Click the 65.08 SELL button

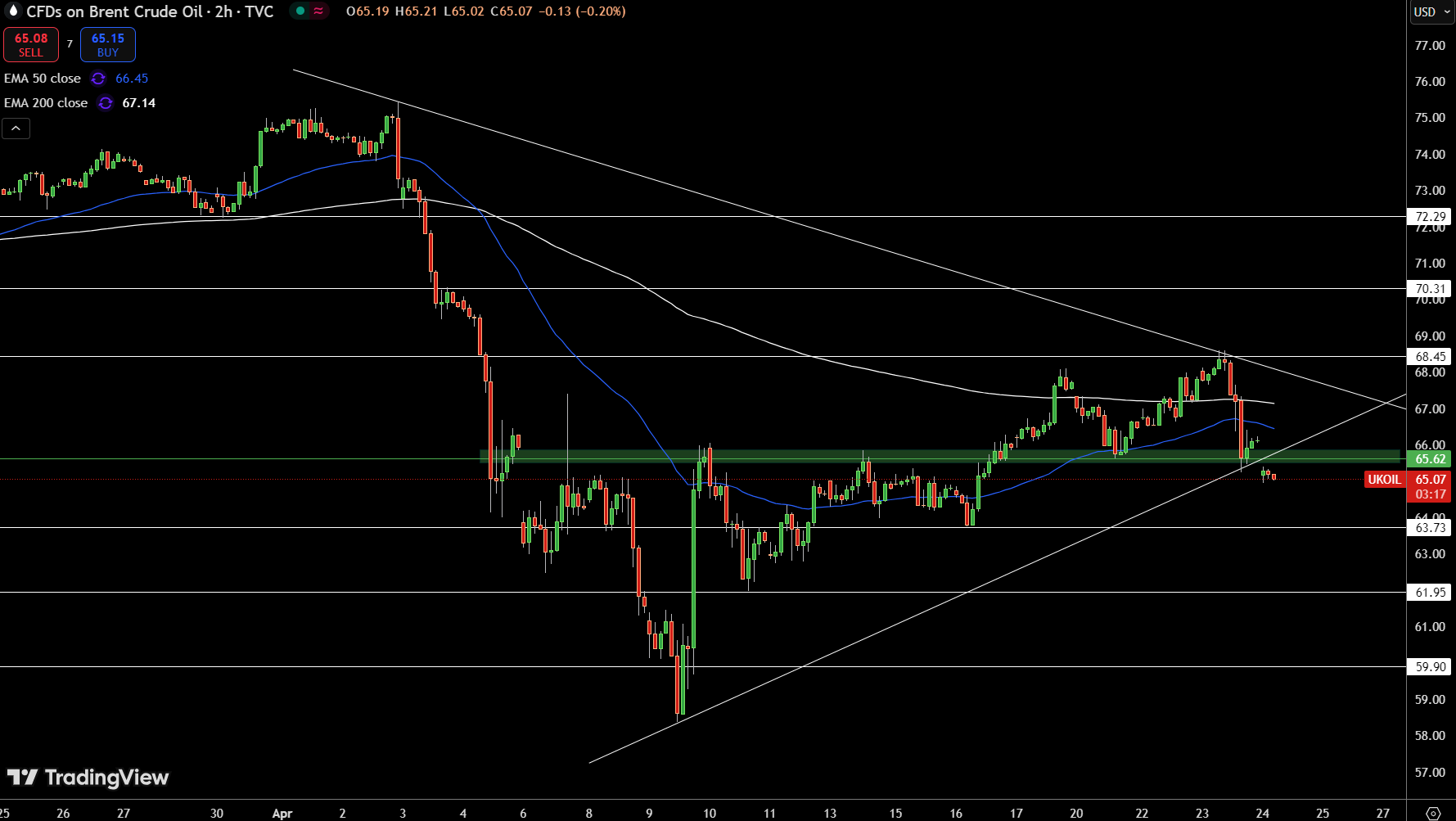[31, 45]
